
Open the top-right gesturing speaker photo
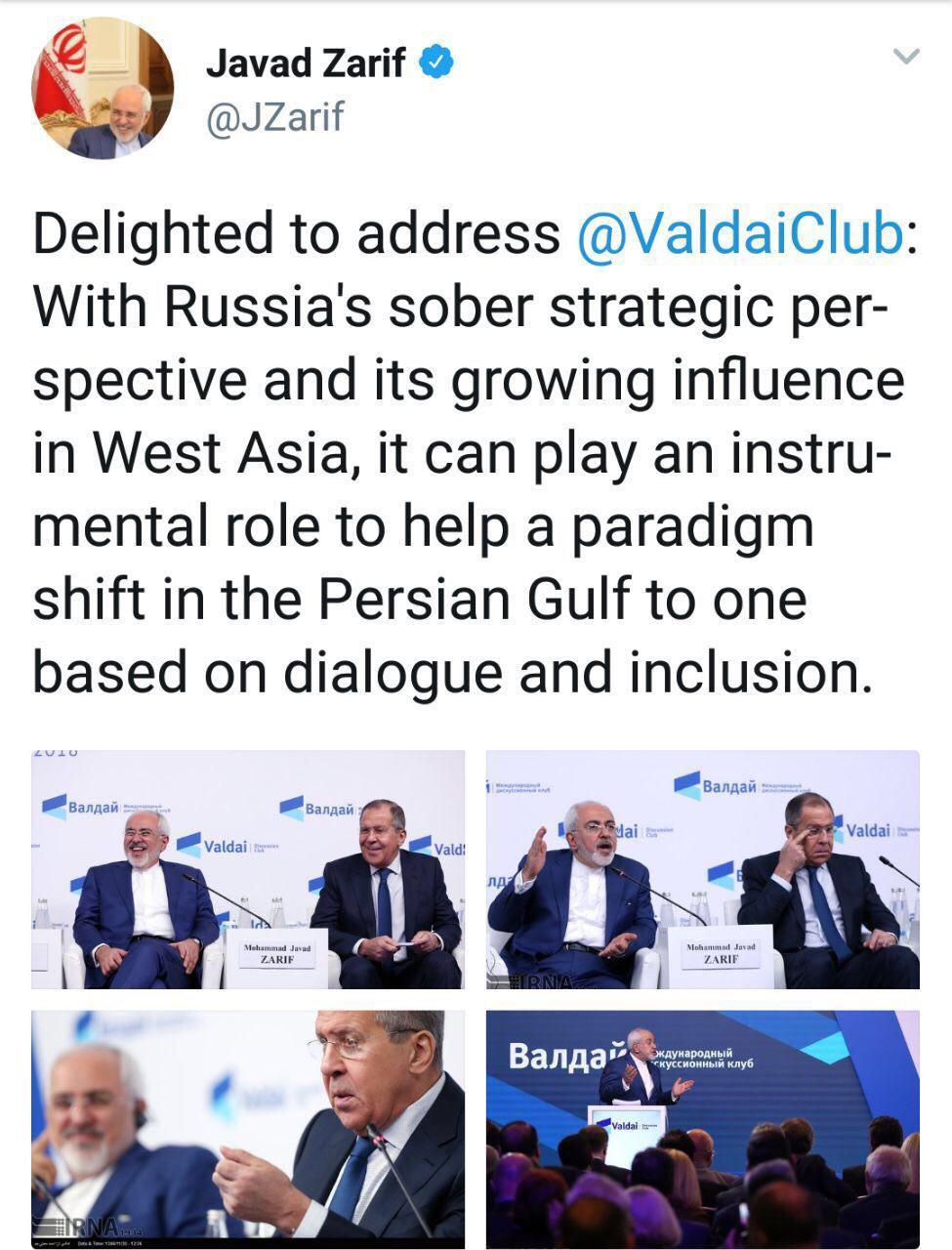pyautogui.click(x=703, y=869)
